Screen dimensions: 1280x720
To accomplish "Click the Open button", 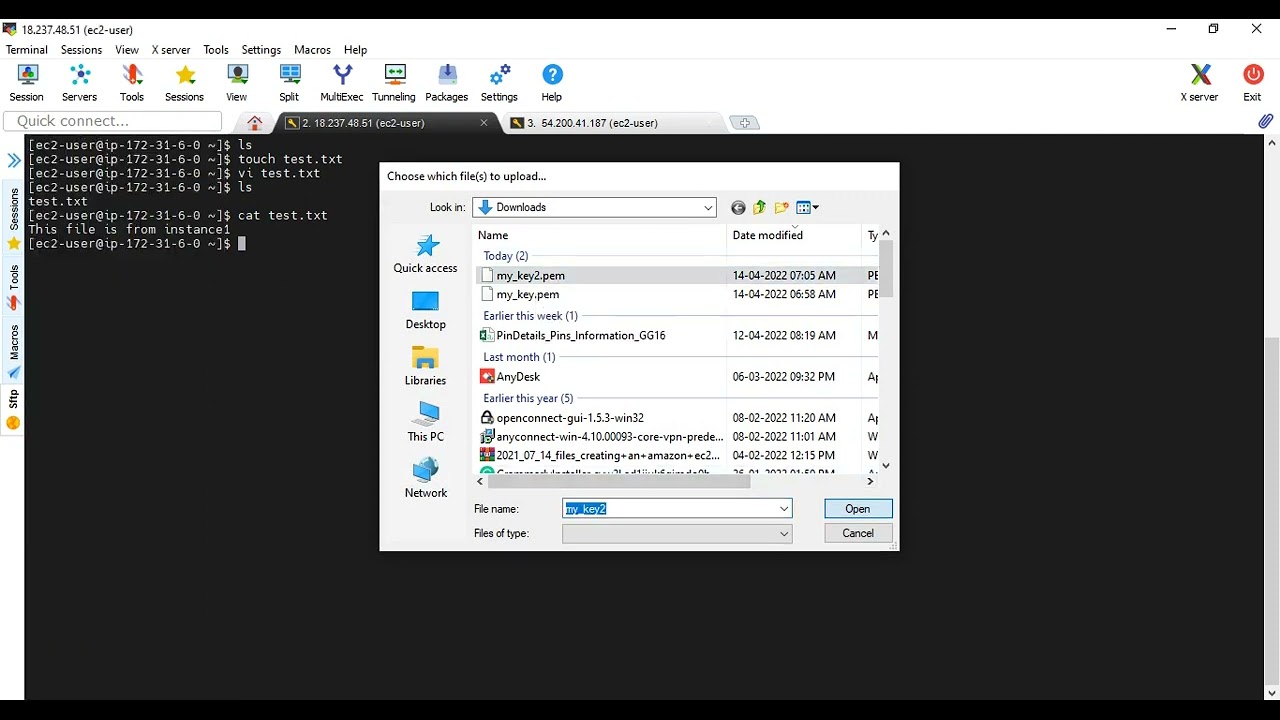I will pyautogui.click(x=858, y=509).
